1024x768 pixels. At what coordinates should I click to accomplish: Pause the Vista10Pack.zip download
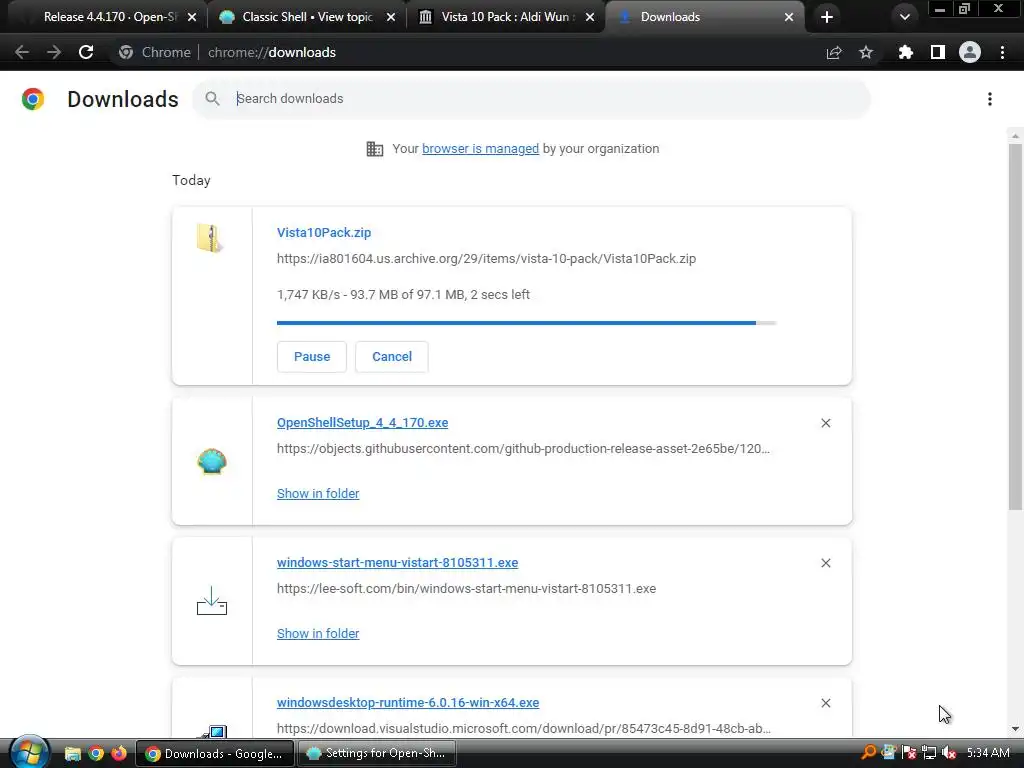[x=312, y=357]
